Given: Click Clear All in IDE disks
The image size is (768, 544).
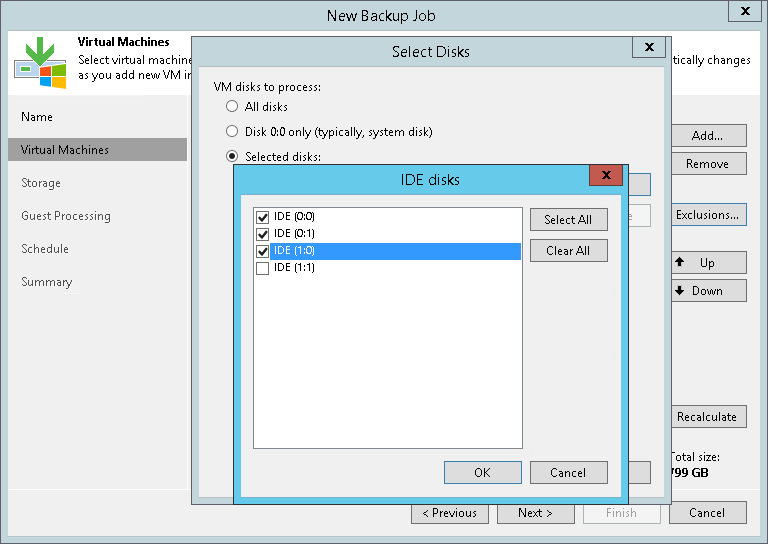Looking at the screenshot, I should pyautogui.click(x=569, y=250).
